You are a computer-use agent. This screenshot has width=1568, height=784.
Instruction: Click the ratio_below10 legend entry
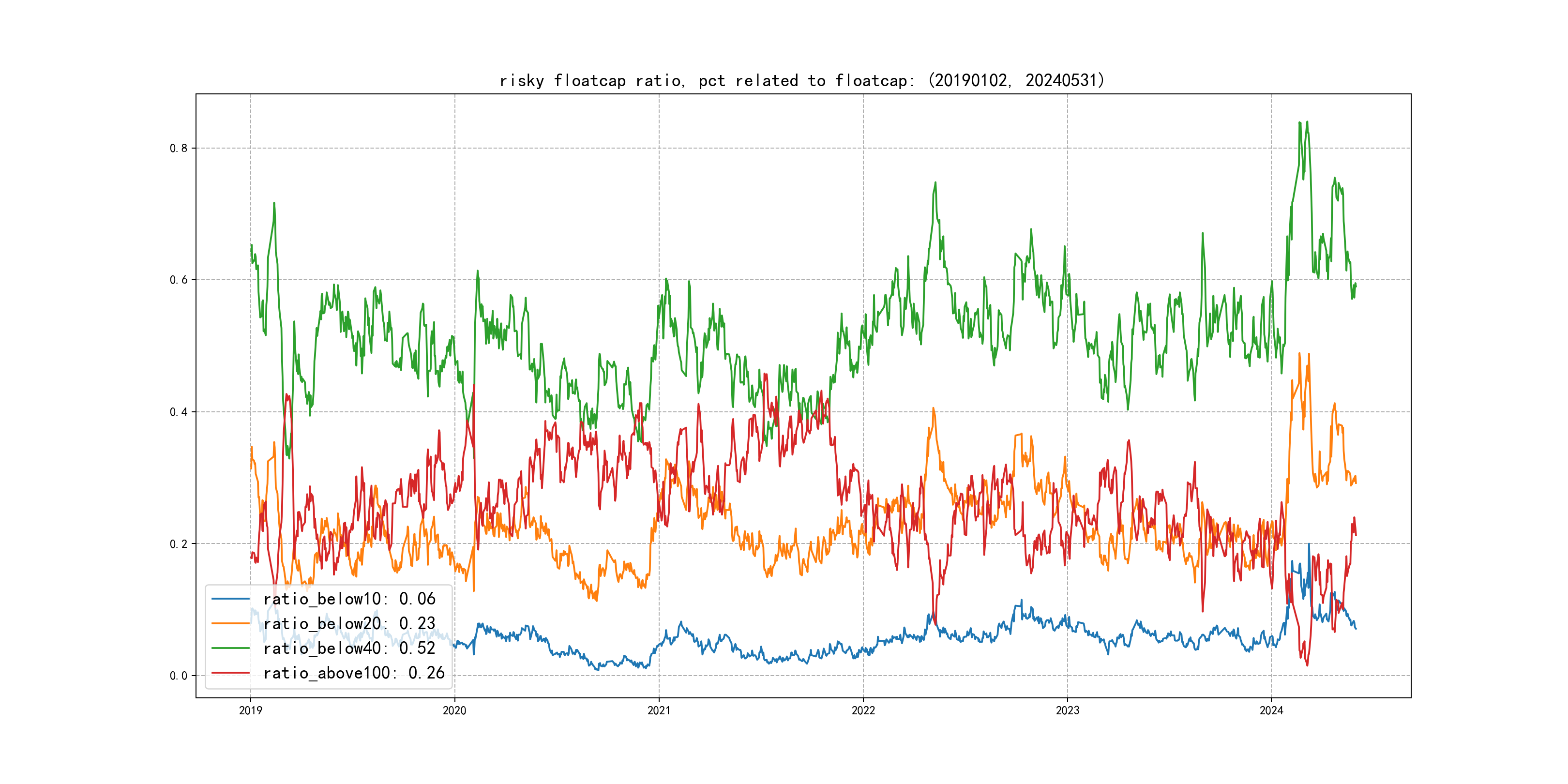click(x=349, y=599)
